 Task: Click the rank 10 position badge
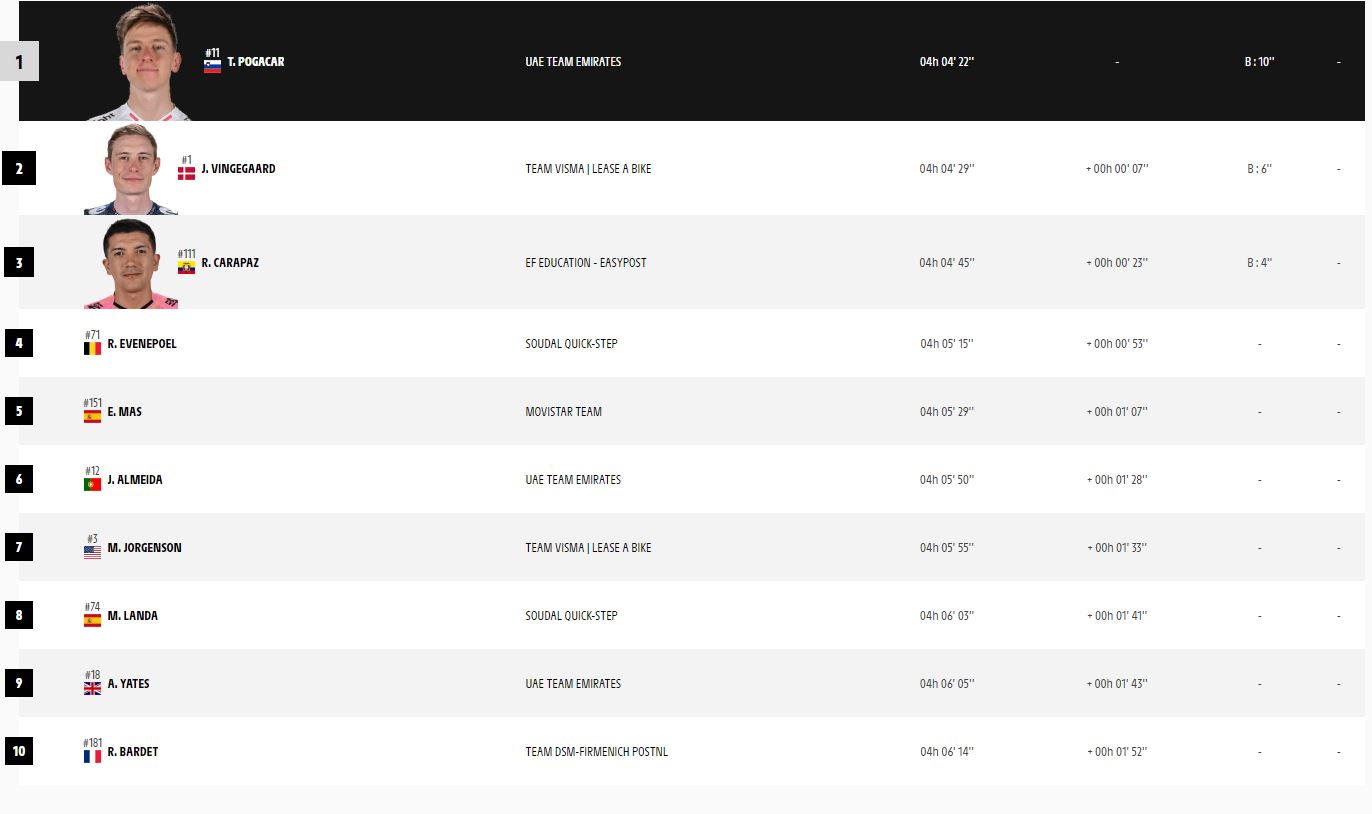coord(19,751)
